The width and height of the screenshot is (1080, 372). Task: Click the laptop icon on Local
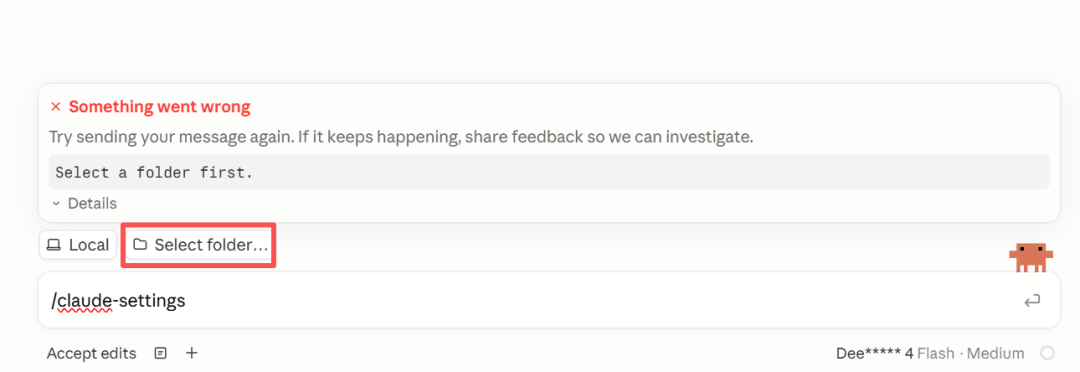(x=54, y=245)
